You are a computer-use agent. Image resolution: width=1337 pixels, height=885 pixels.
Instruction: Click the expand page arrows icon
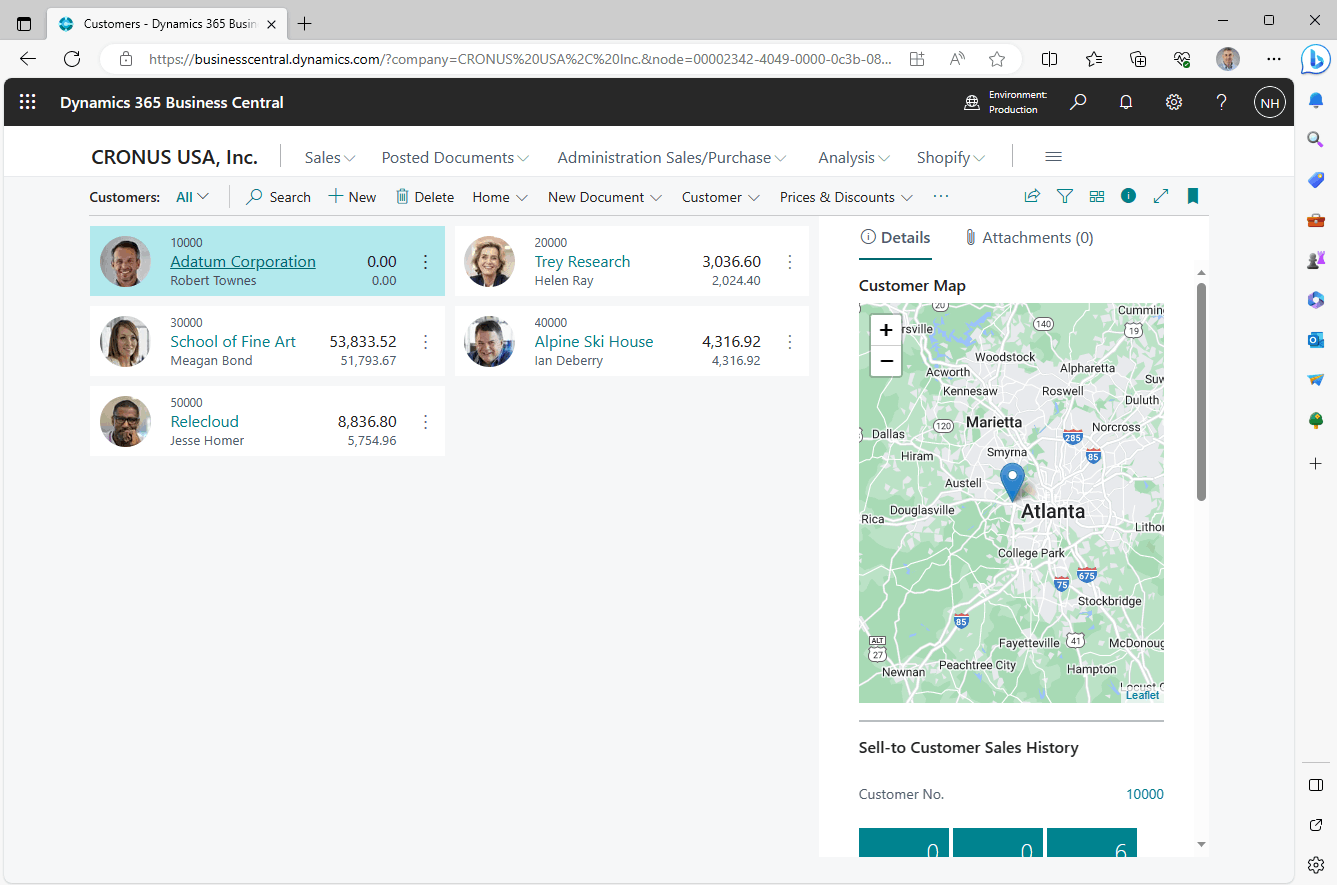(x=1161, y=197)
